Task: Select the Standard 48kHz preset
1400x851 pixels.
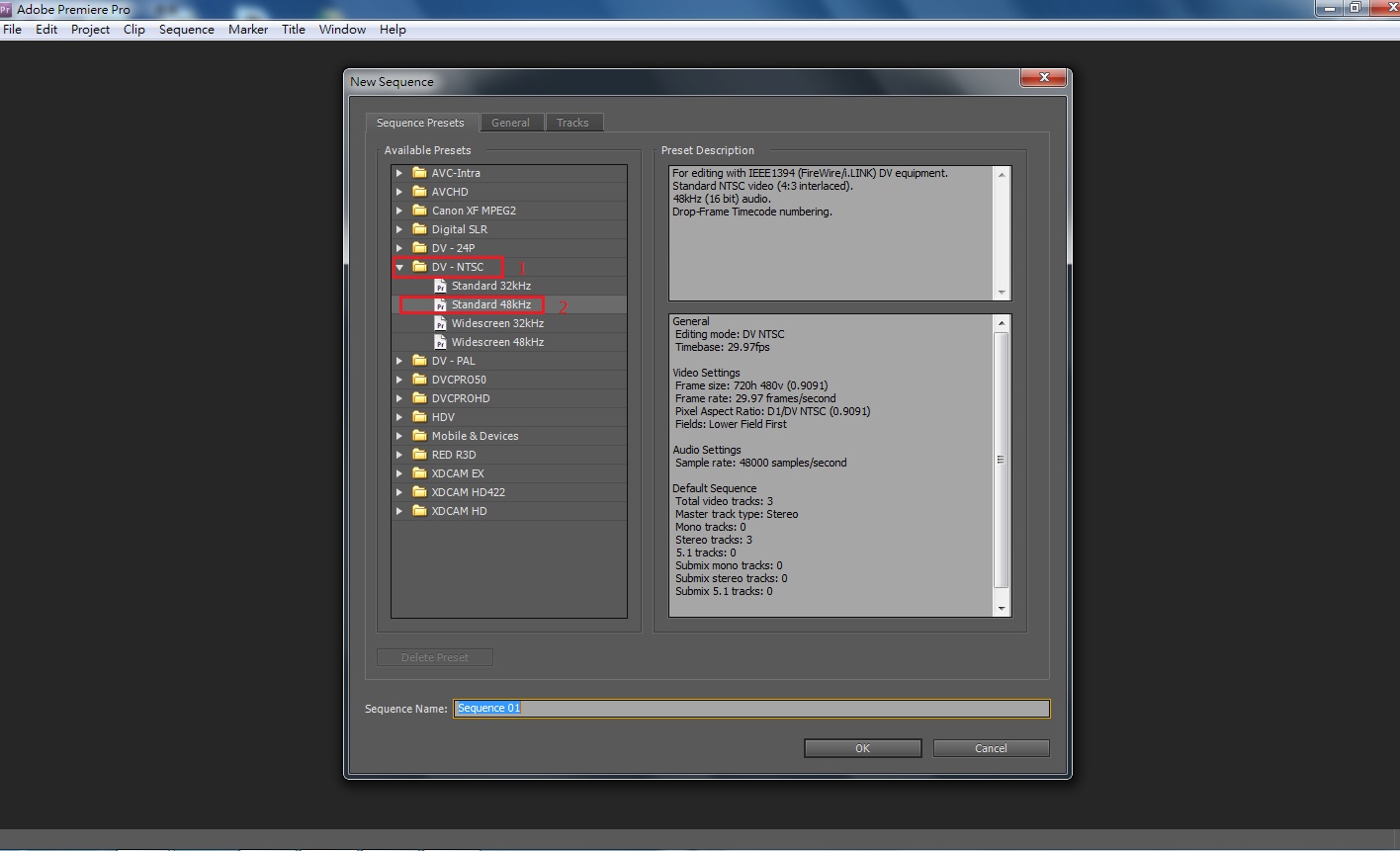Action: (491, 304)
